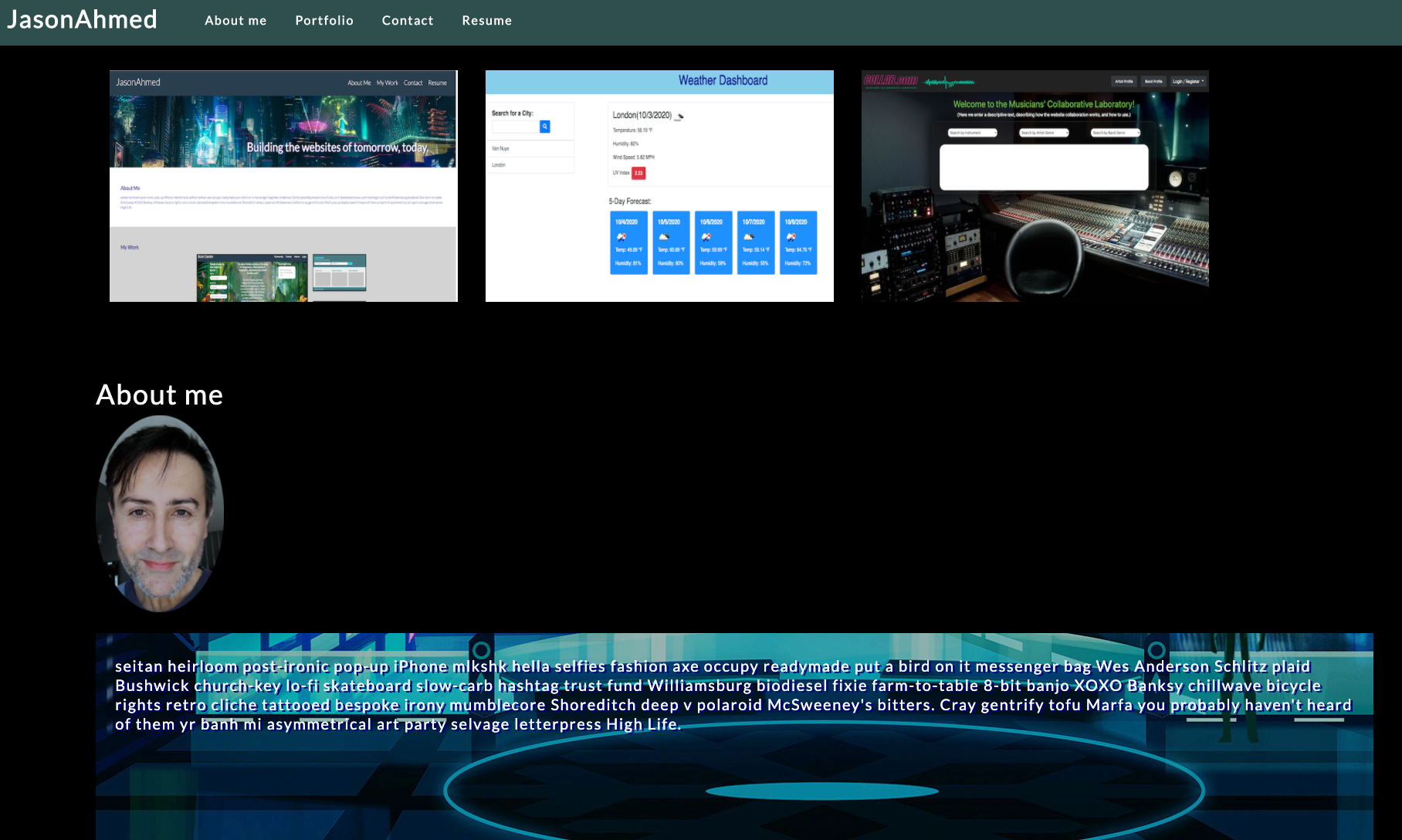The image size is (1402, 840).
Task: Click the pink COLLAB.com logo
Action: point(891,80)
